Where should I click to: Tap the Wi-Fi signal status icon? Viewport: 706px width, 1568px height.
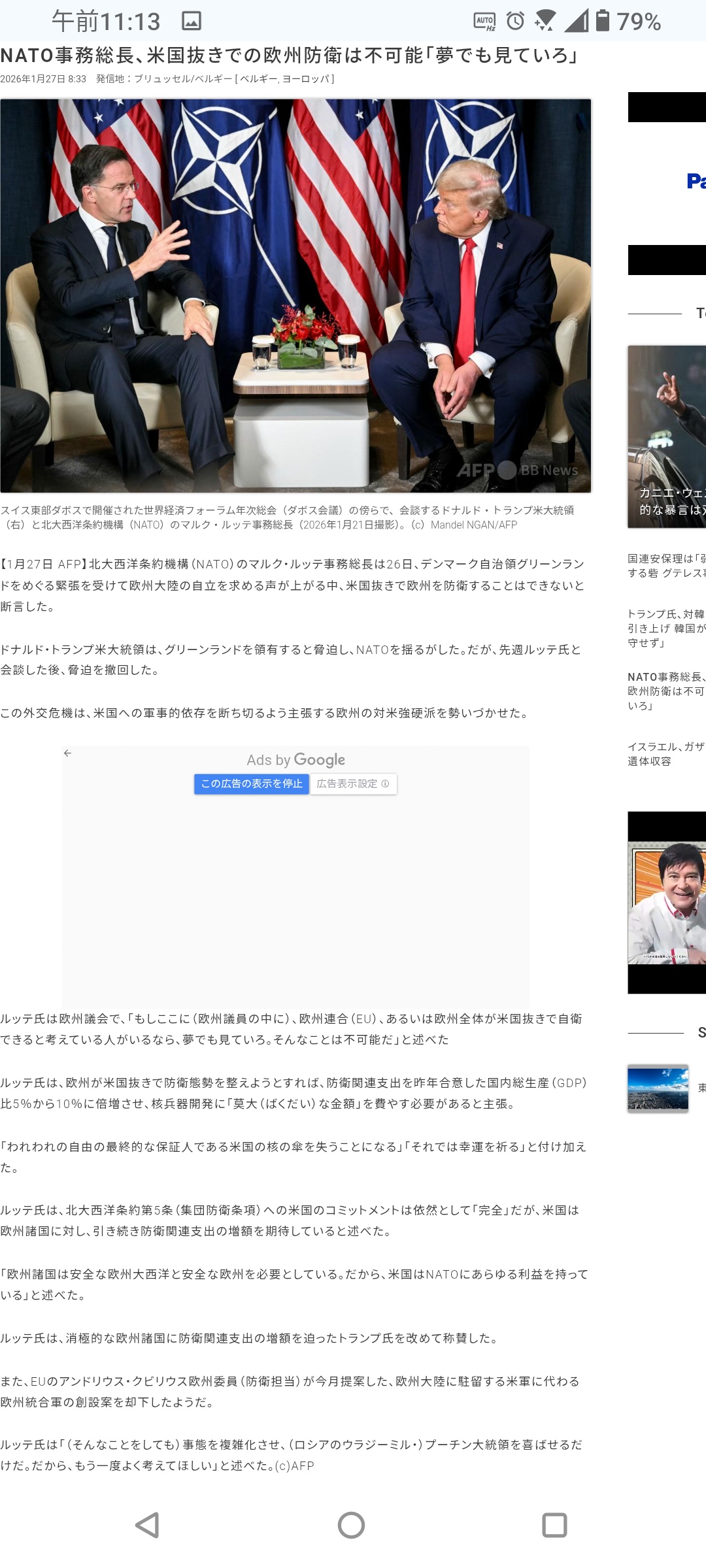coord(544,22)
